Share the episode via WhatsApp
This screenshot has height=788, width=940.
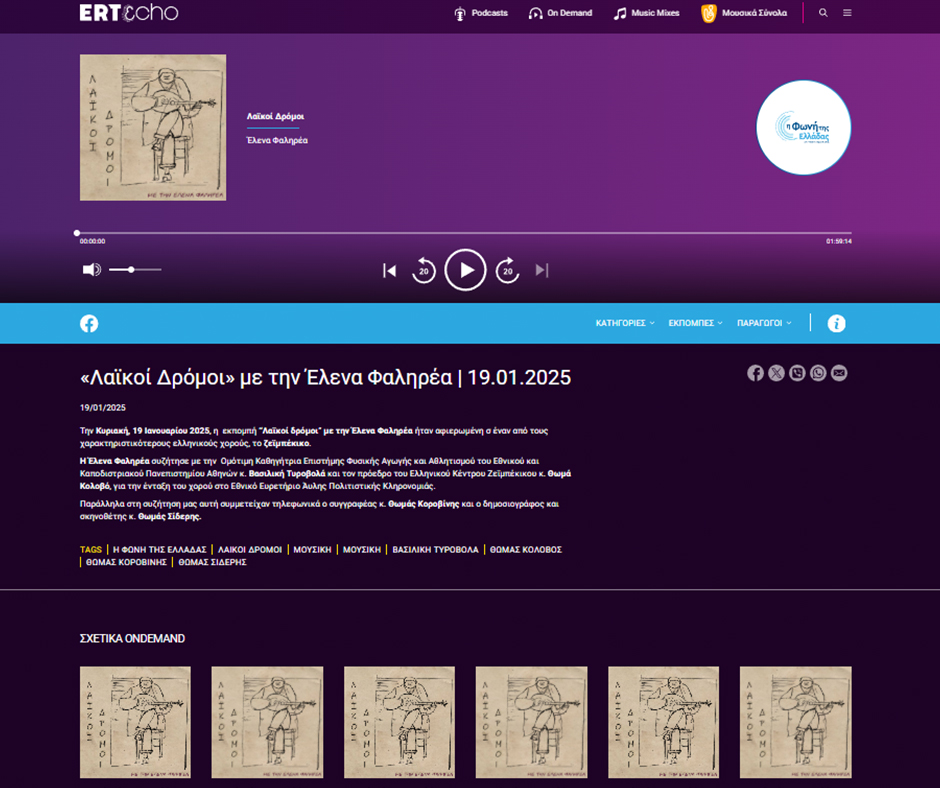(818, 373)
